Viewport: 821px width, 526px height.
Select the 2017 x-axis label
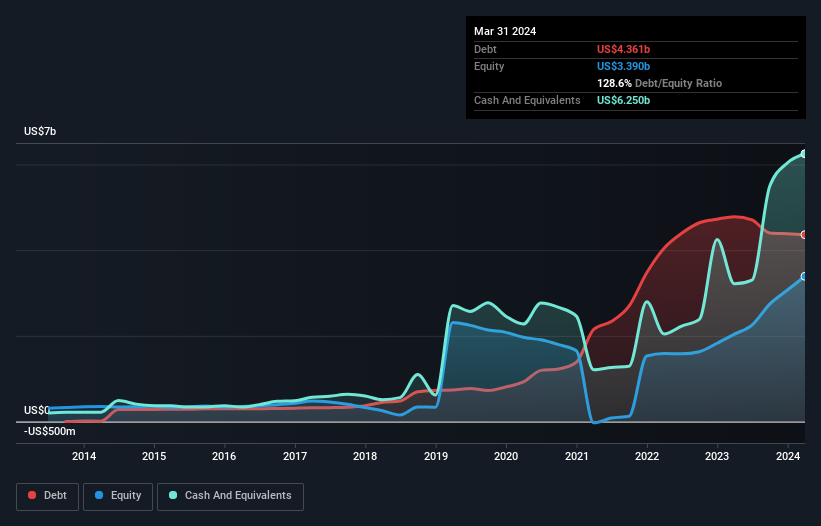295,456
